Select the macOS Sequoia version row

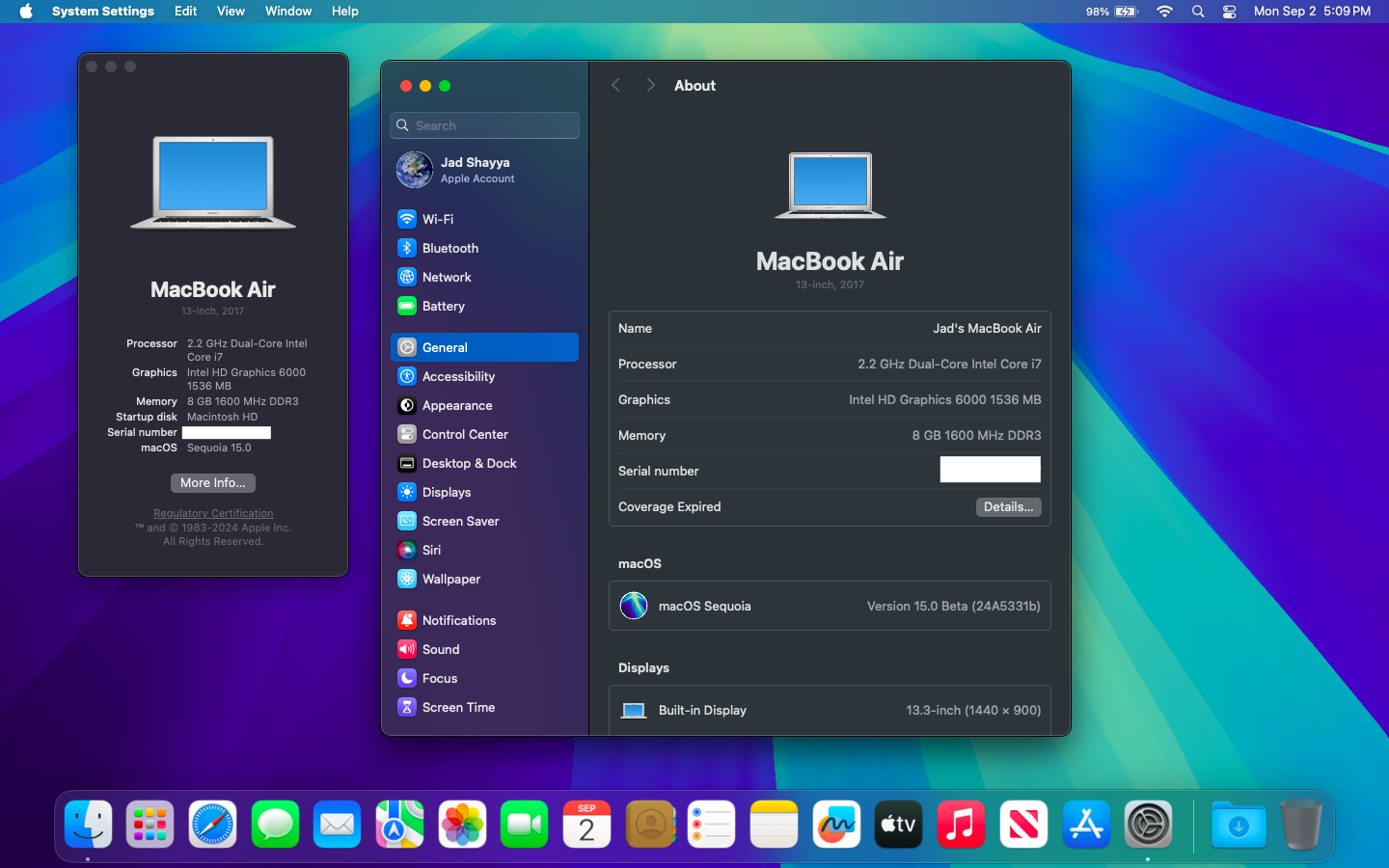830,606
